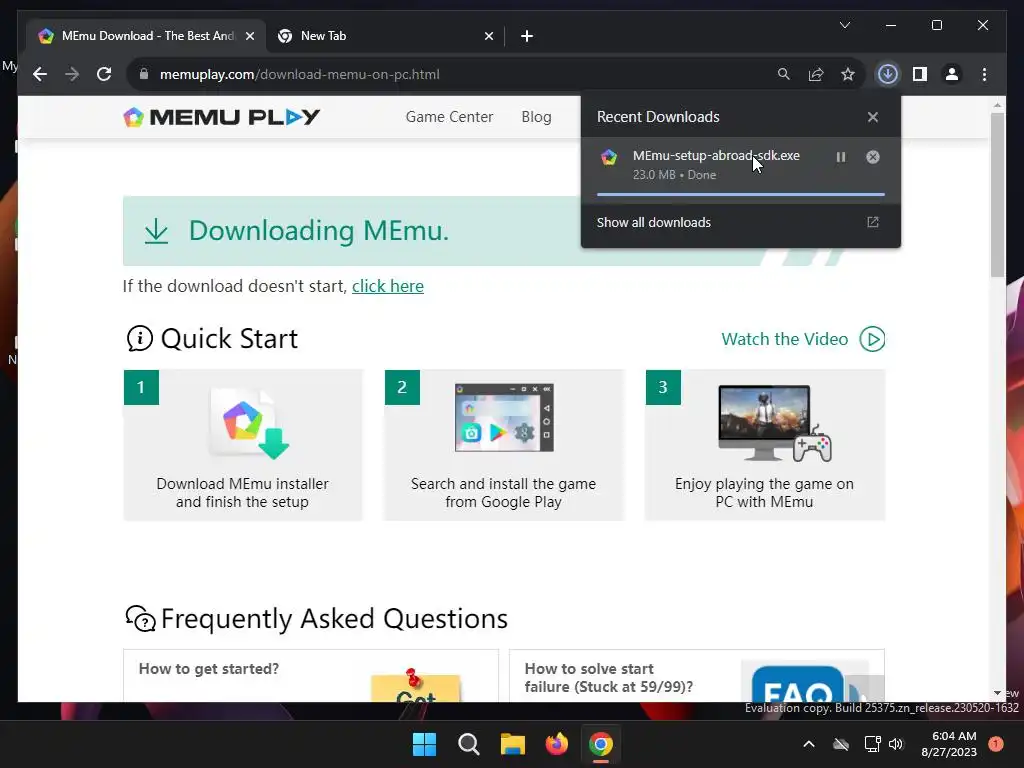The height and width of the screenshot is (768, 1024).
Task: Open the downloaded MEmu-setup-abroad-sdk.exe file
Action: tap(716, 155)
